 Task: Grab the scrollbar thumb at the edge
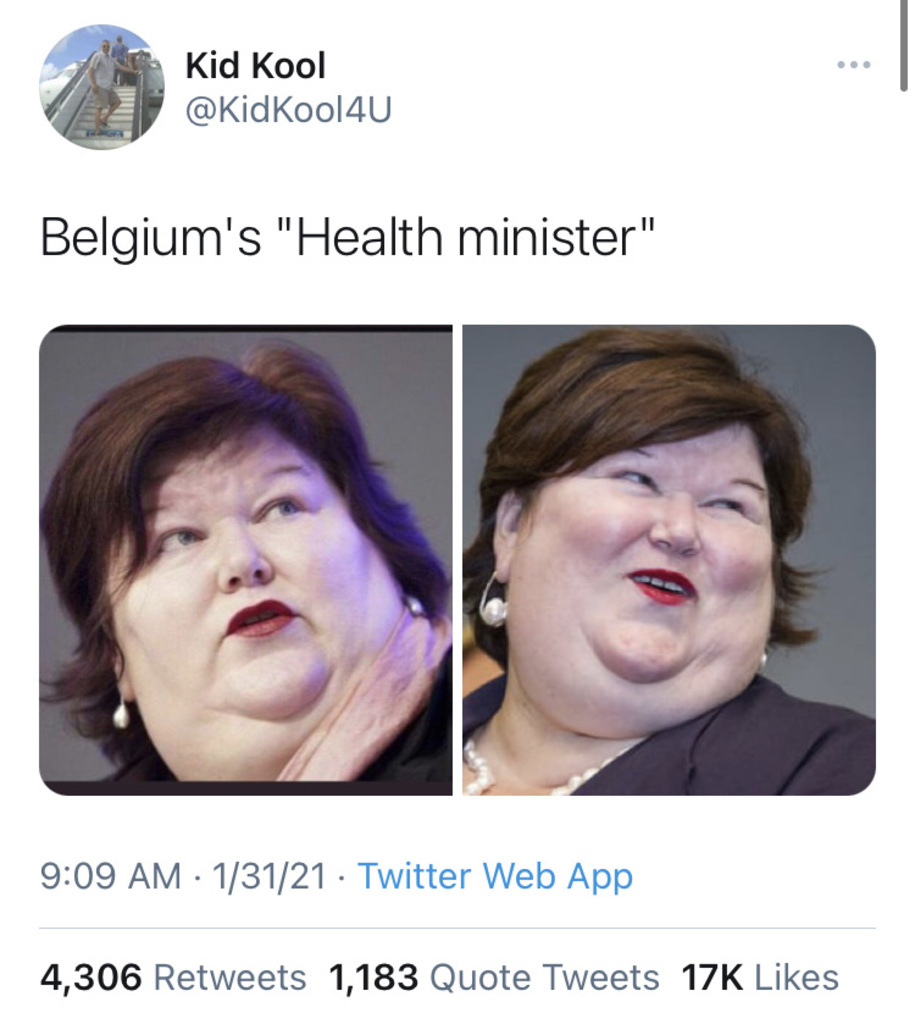click(x=903, y=44)
